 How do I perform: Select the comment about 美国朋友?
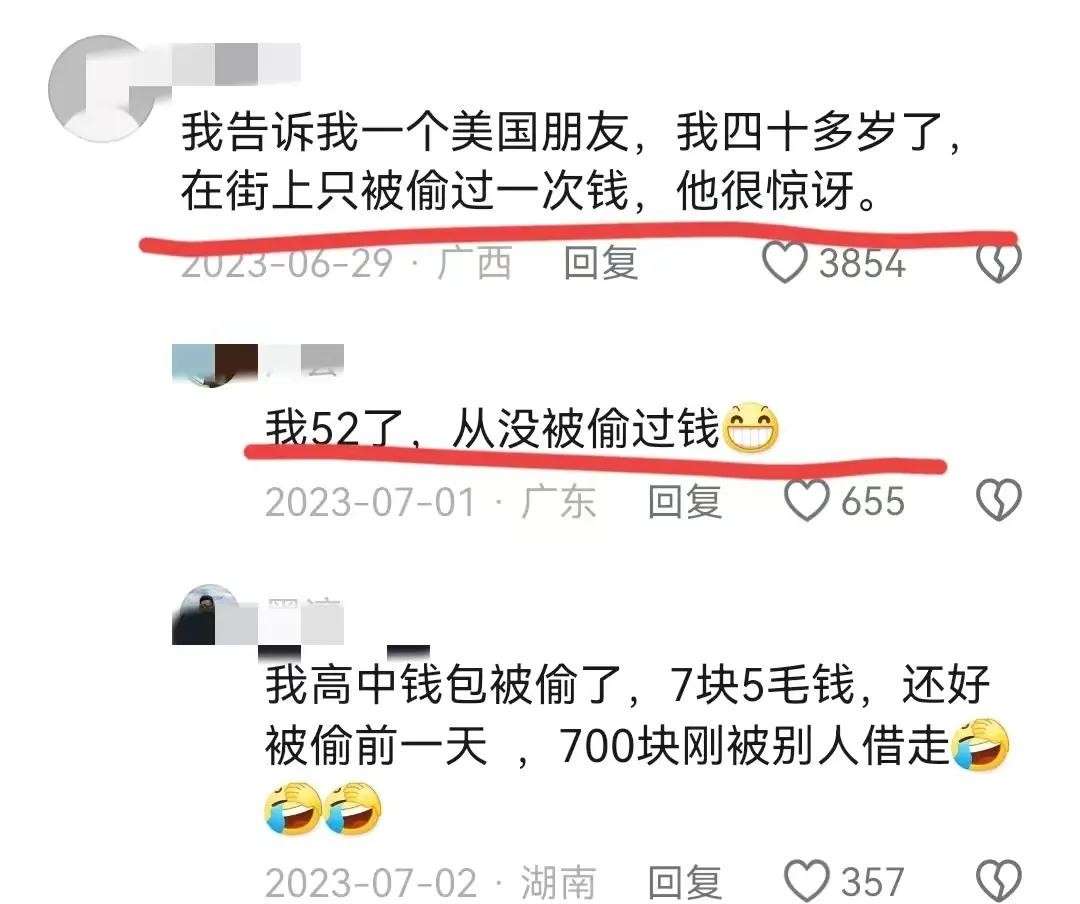[570, 161]
